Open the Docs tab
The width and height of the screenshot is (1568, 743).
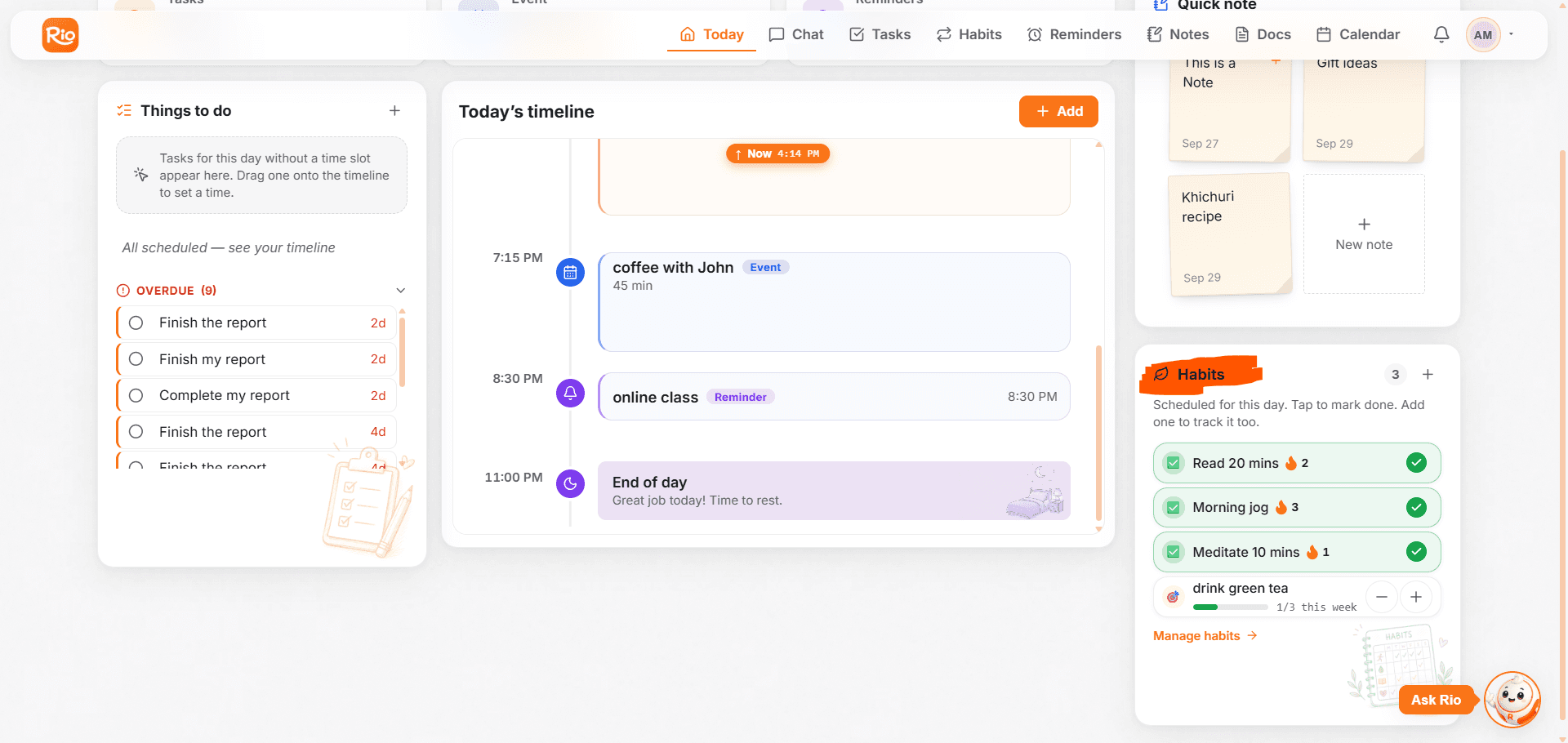[1263, 34]
